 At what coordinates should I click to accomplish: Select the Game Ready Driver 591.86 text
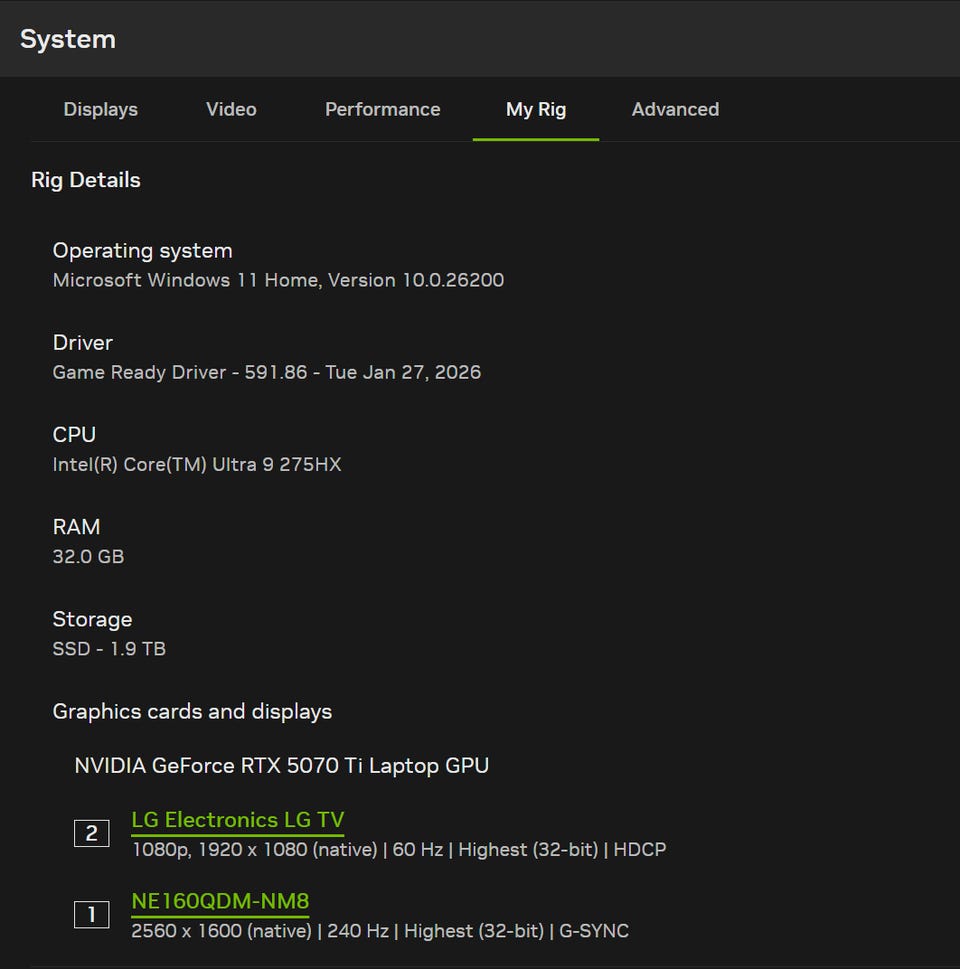pos(266,372)
